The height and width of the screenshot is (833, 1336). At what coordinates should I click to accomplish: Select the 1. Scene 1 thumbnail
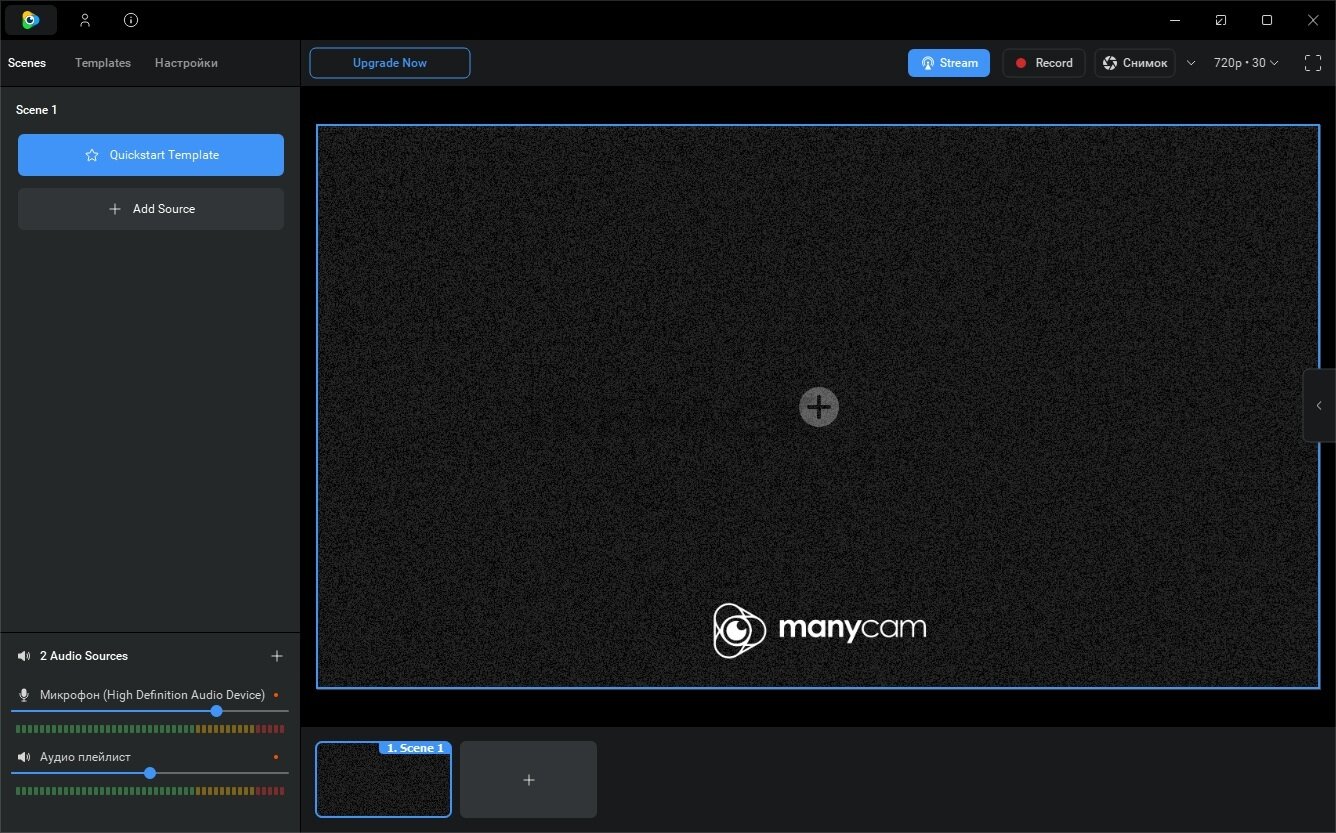pyautogui.click(x=384, y=779)
